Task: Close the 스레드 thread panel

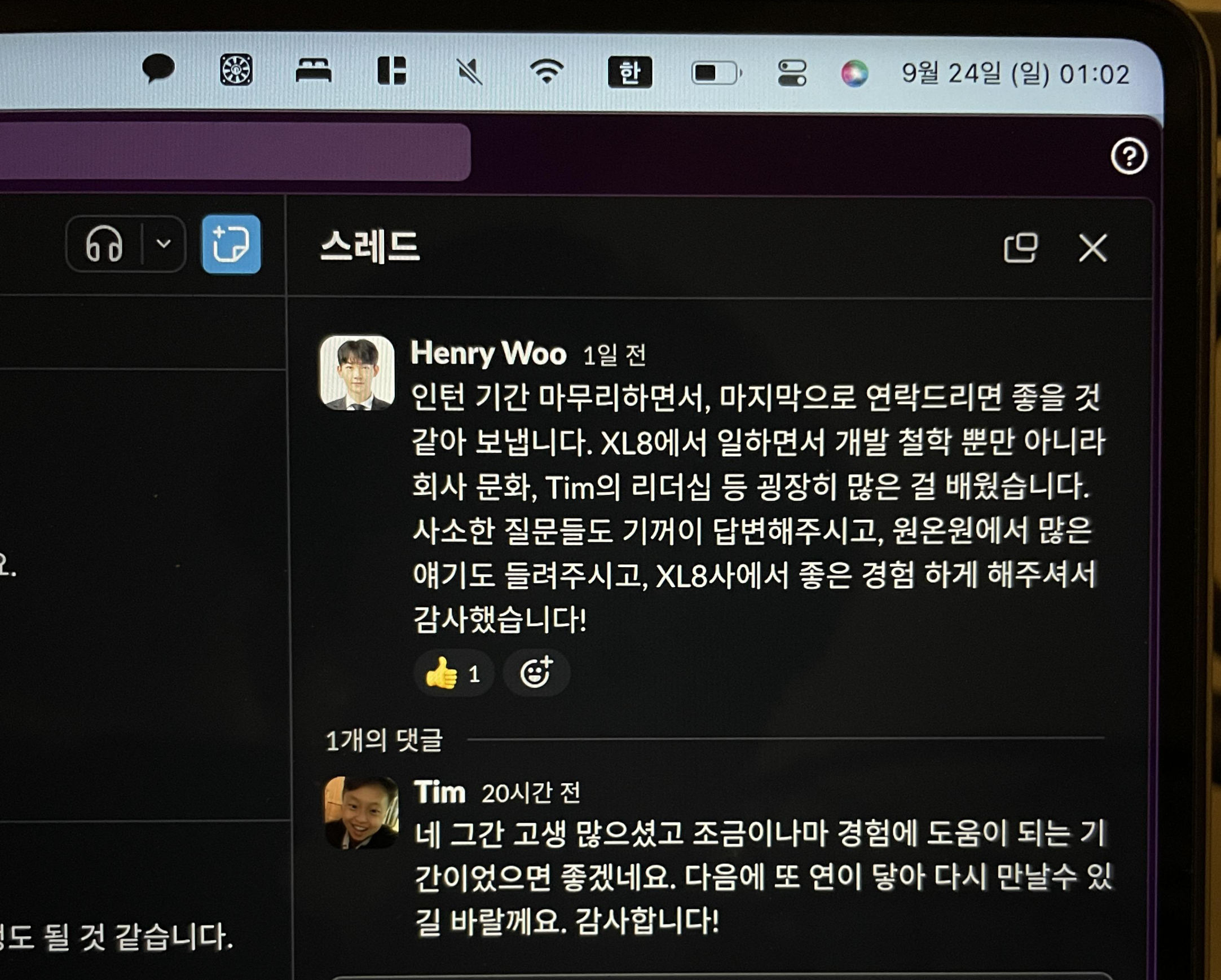Action: [x=1092, y=248]
